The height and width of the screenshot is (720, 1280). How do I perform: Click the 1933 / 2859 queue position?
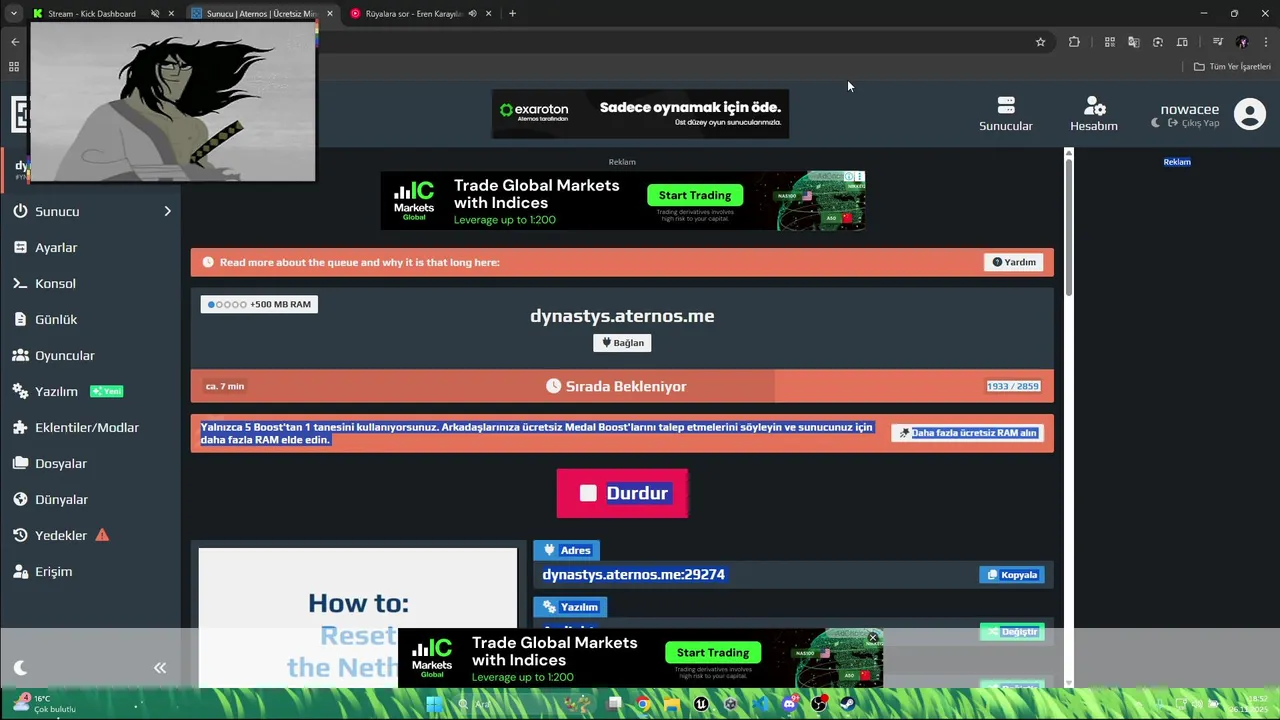1013,386
